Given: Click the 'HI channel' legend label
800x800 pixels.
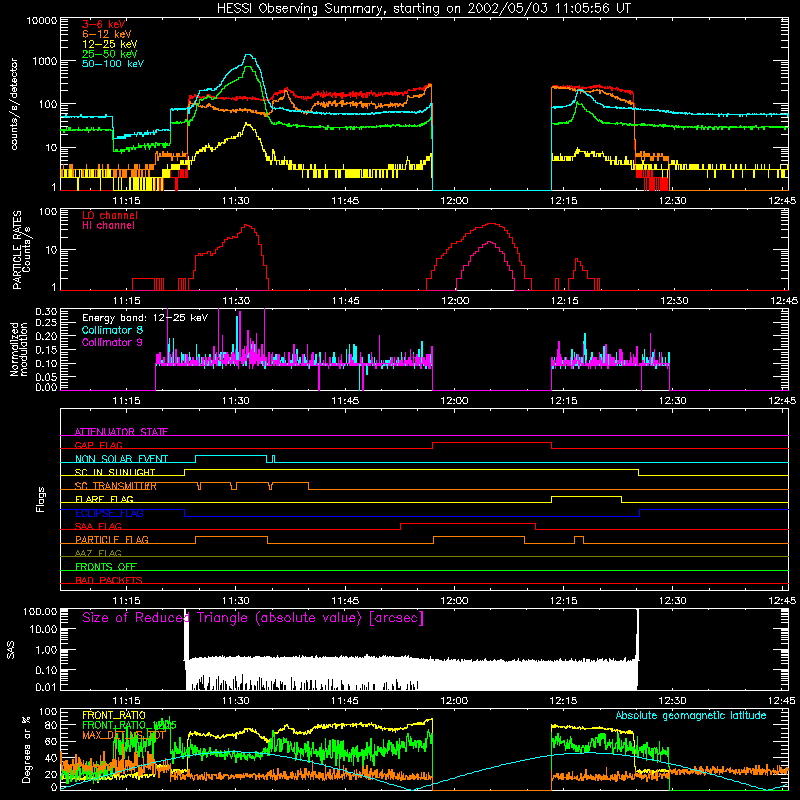Looking at the screenshot, I should 108,225.
